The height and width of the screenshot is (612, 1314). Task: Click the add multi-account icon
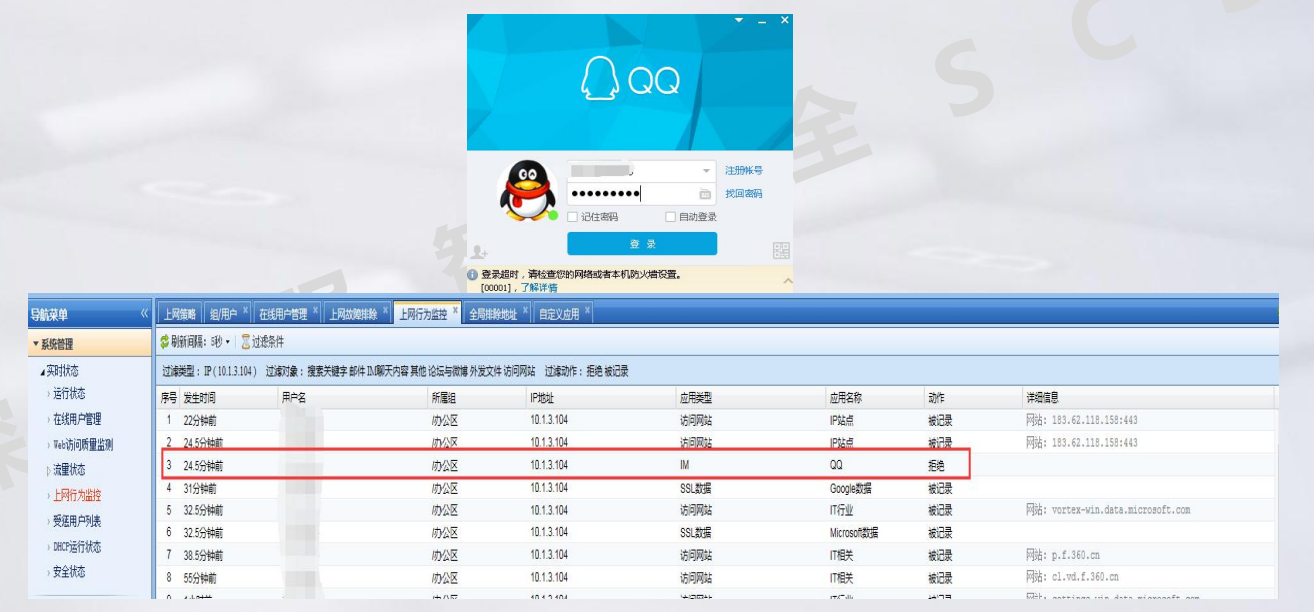click(x=479, y=251)
